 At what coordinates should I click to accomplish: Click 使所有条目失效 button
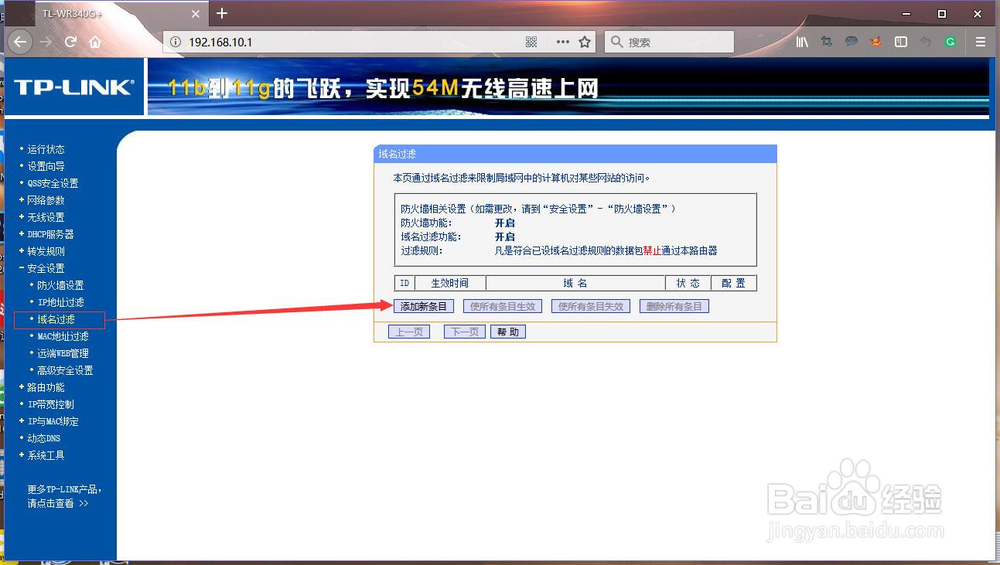[591, 307]
